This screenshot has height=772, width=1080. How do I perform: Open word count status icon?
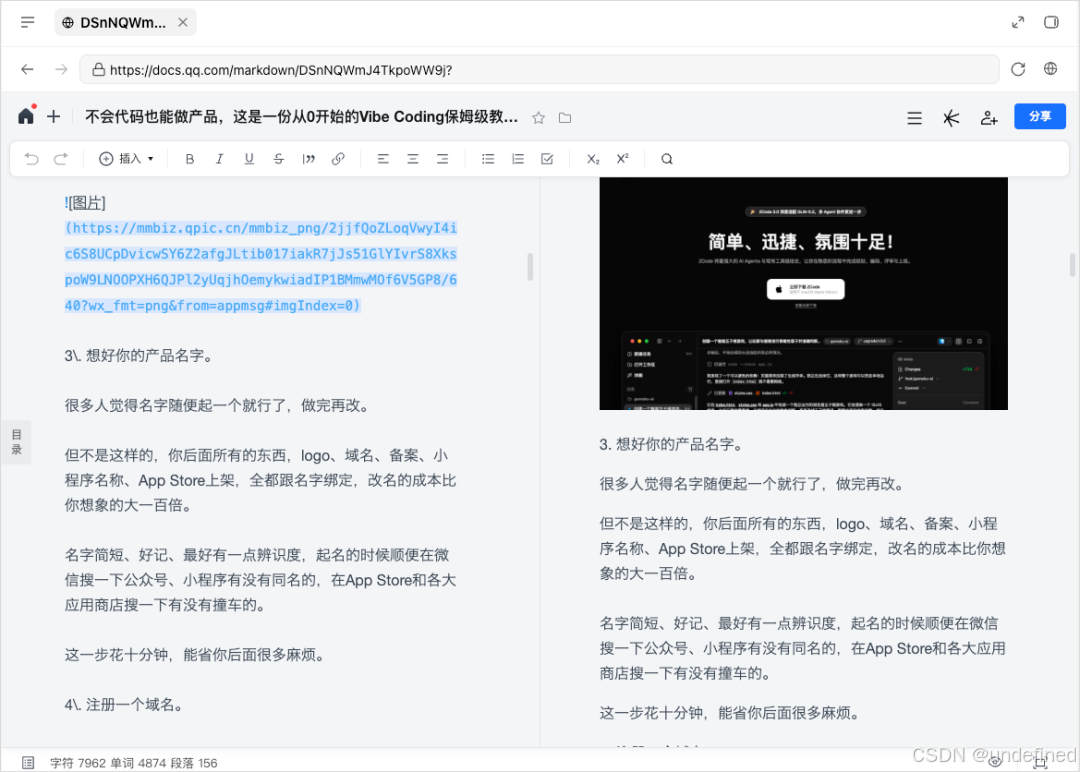click(28, 762)
